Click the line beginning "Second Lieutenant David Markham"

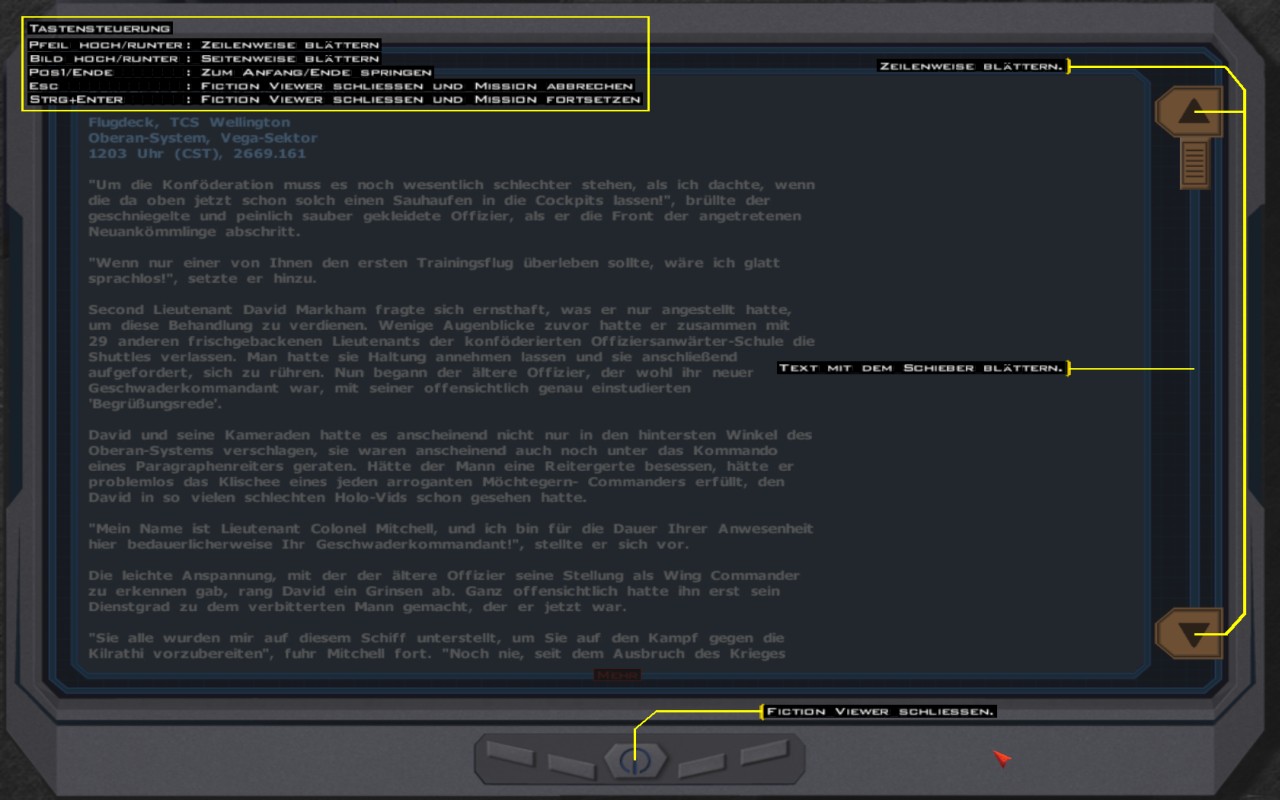tap(439, 310)
